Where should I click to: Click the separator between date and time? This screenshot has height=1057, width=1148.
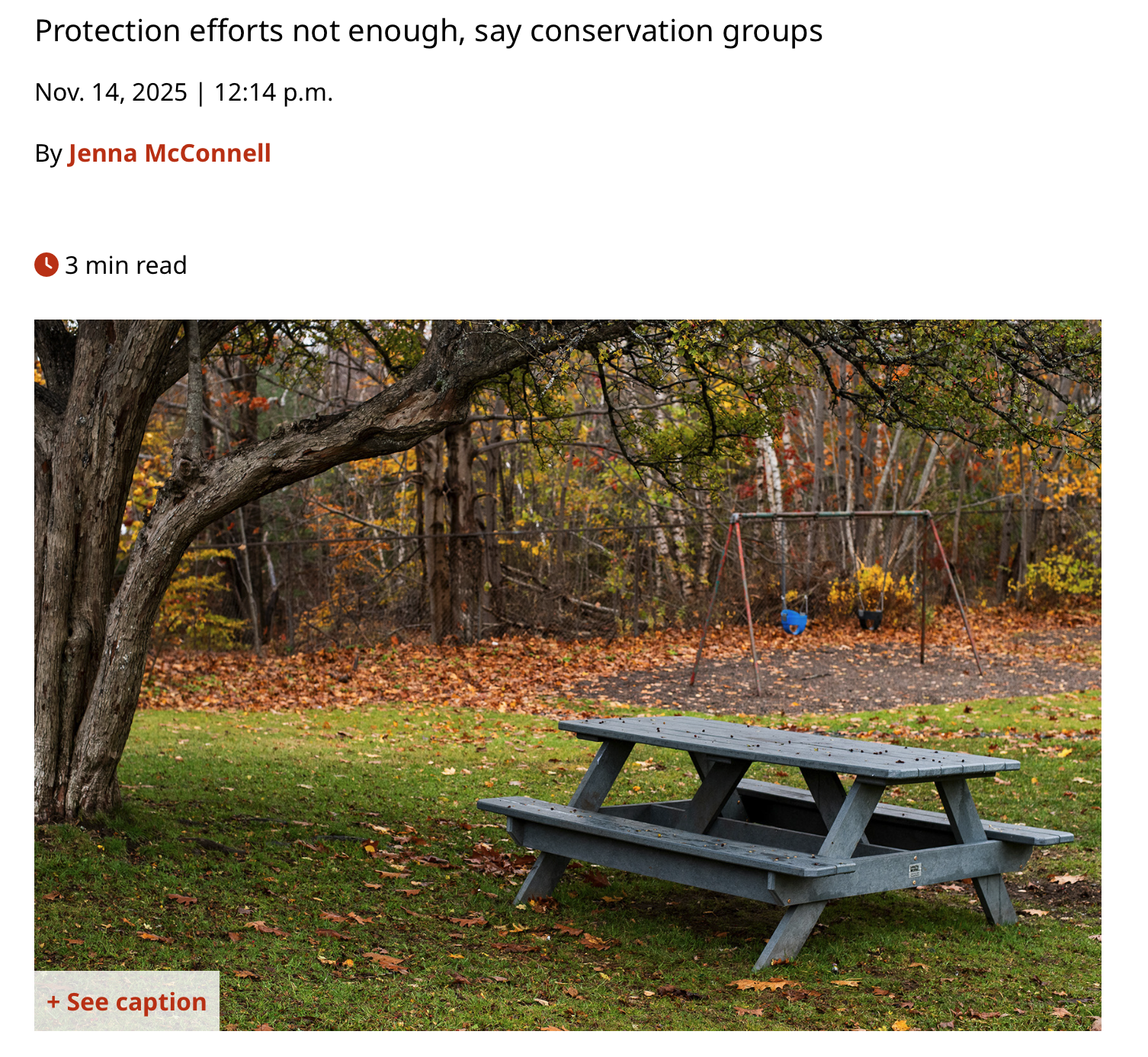tap(200, 92)
